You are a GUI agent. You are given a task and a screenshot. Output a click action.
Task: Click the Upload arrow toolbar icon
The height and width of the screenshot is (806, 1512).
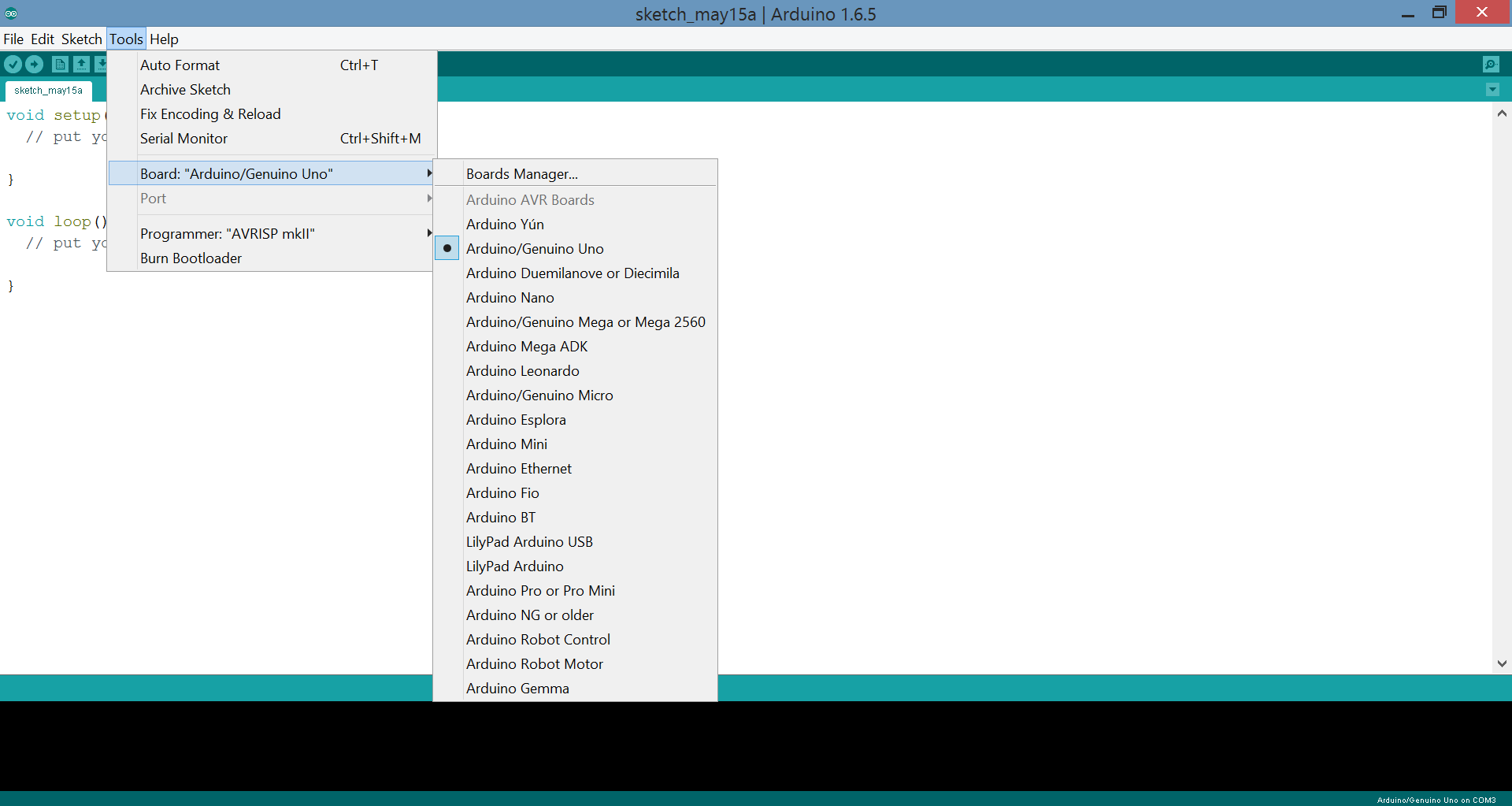click(x=35, y=65)
